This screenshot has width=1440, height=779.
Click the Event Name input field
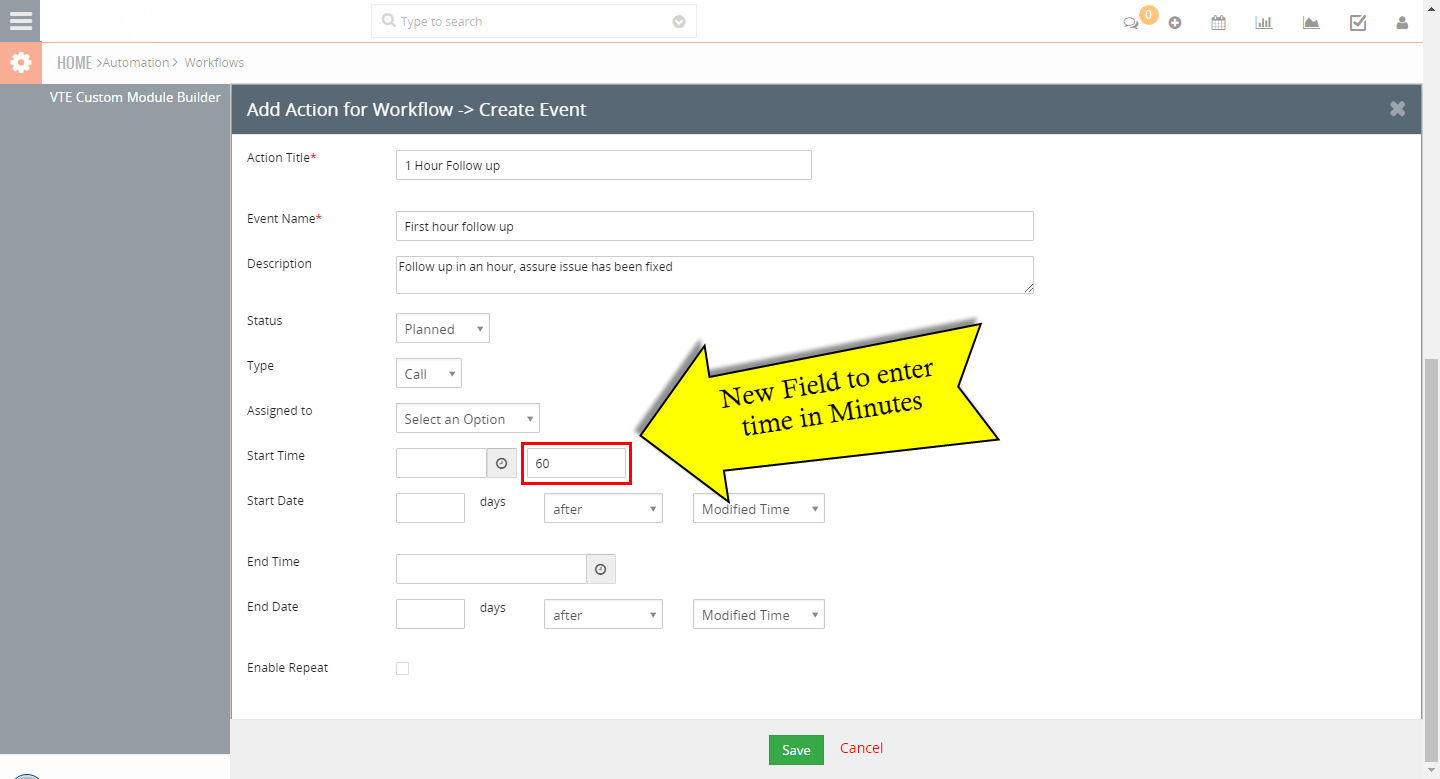tap(715, 226)
